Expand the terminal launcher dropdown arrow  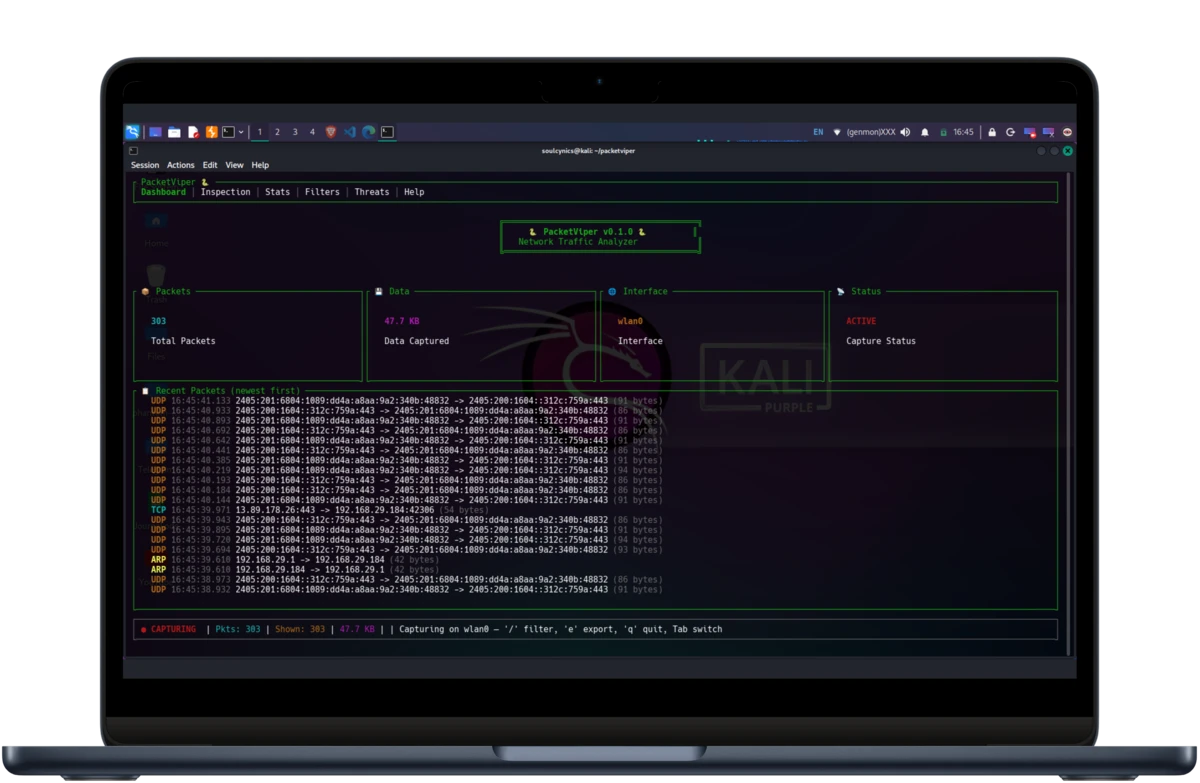[x=241, y=132]
